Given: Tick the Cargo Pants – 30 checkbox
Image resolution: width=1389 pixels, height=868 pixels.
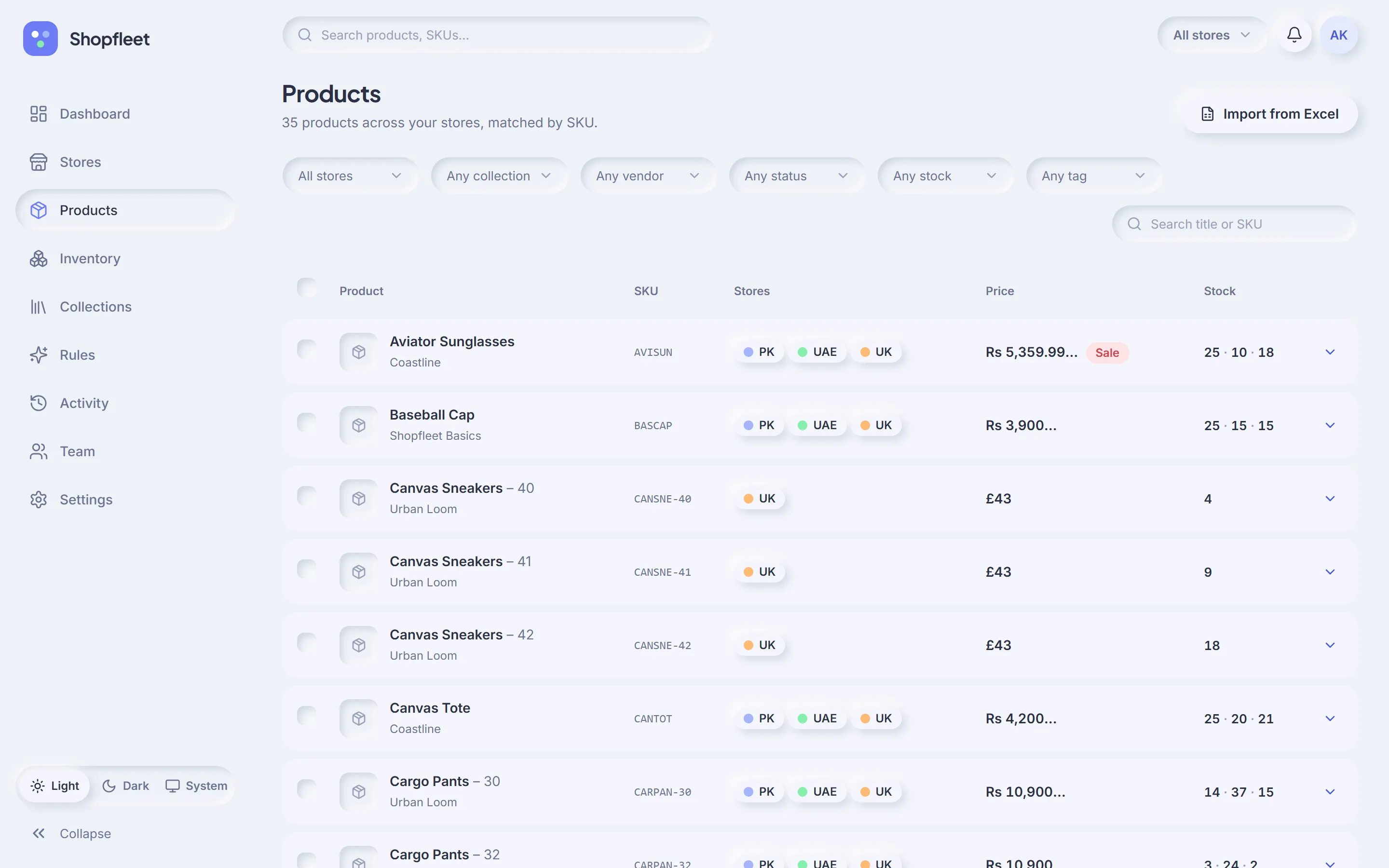Looking at the screenshot, I should 307,789.
